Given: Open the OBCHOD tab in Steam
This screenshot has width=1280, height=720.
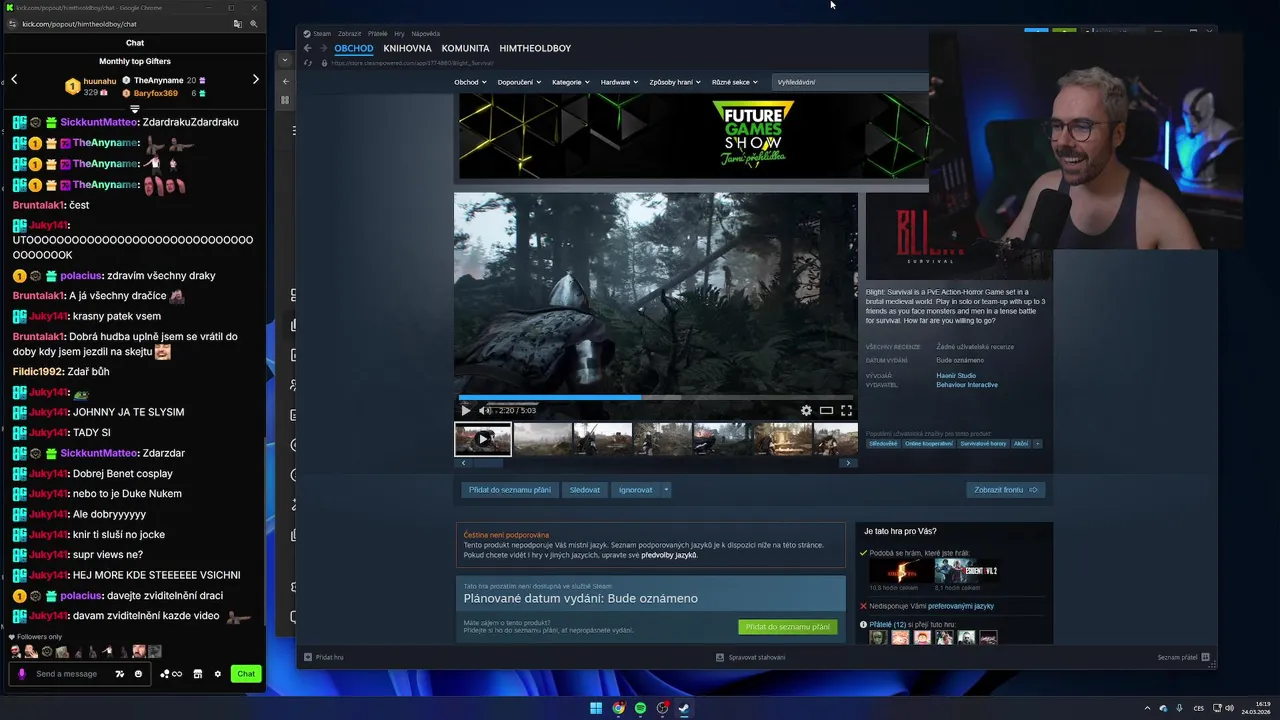Looking at the screenshot, I should [x=354, y=48].
